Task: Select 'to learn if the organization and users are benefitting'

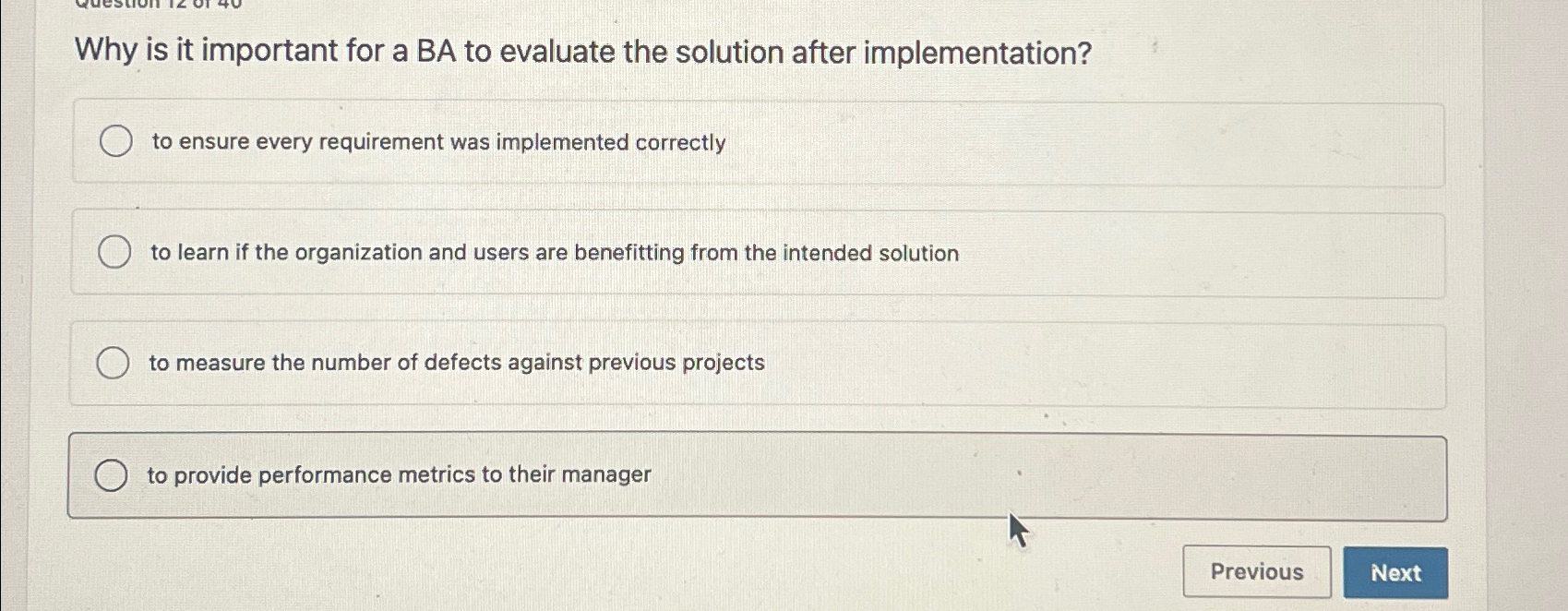Action: (x=552, y=253)
